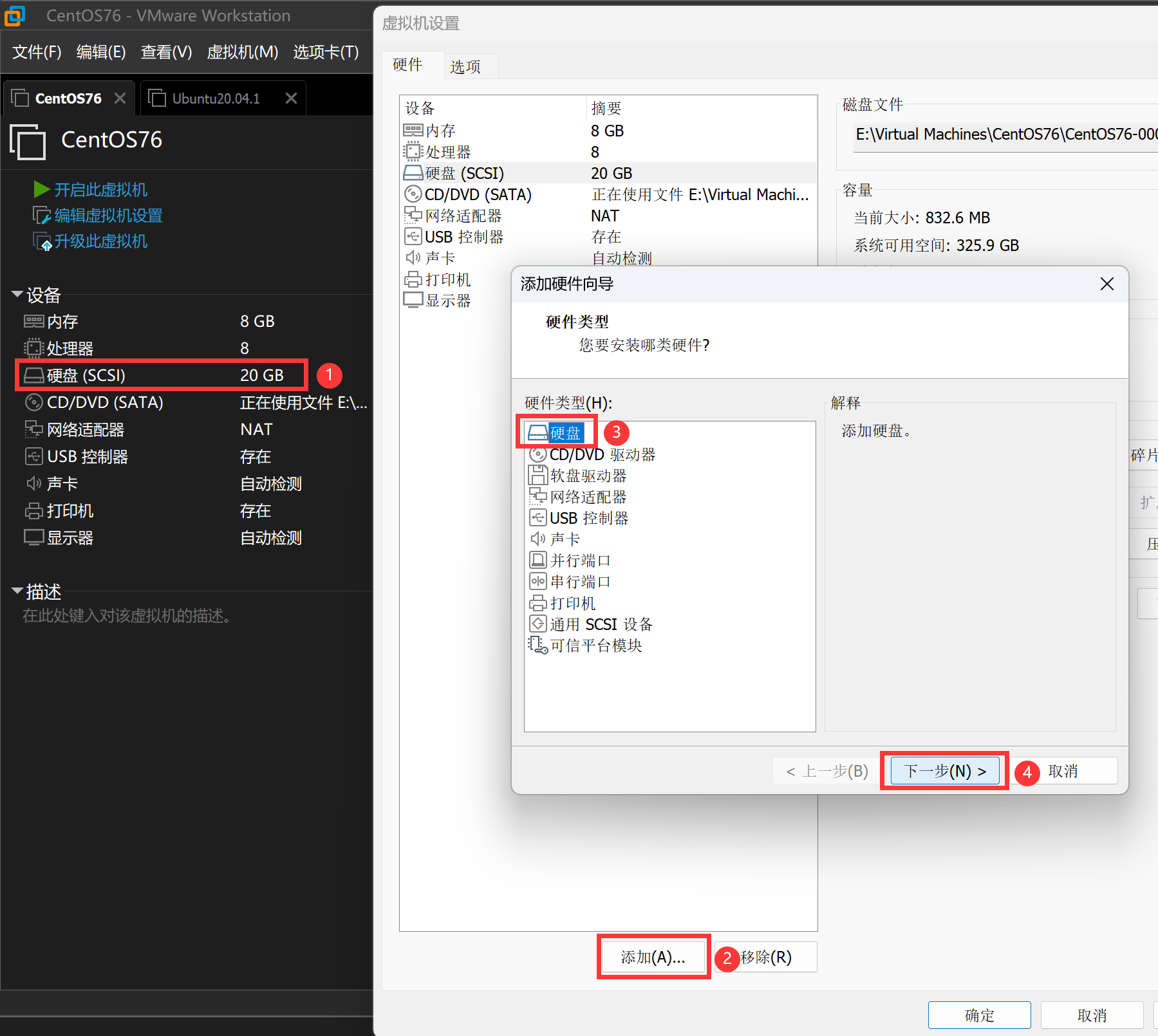Viewport: 1158px width, 1036px height.
Task: Select 硬盘 (SCSI) row in settings list
Action: pyautogui.click(x=608, y=173)
